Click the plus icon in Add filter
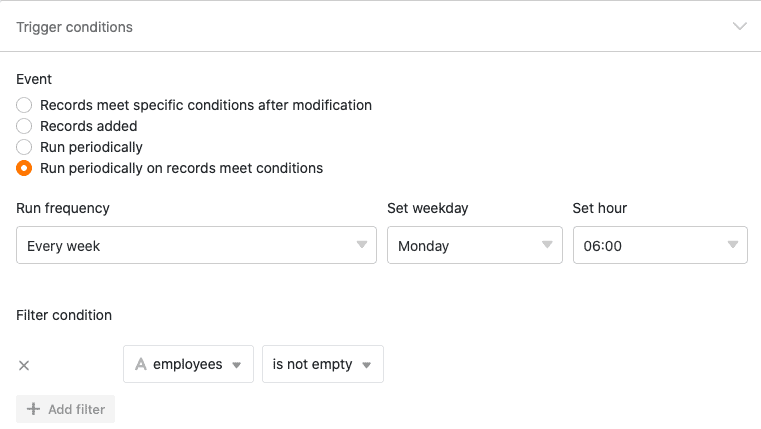The height and width of the screenshot is (429, 761). [33, 409]
